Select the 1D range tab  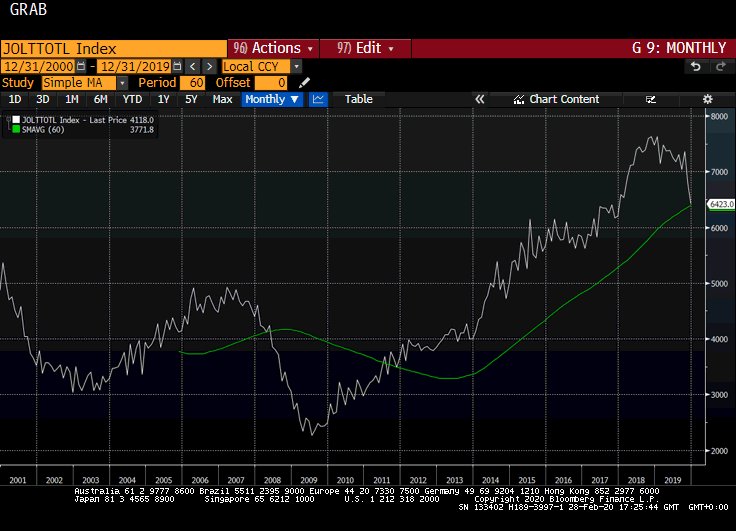point(15,99)
